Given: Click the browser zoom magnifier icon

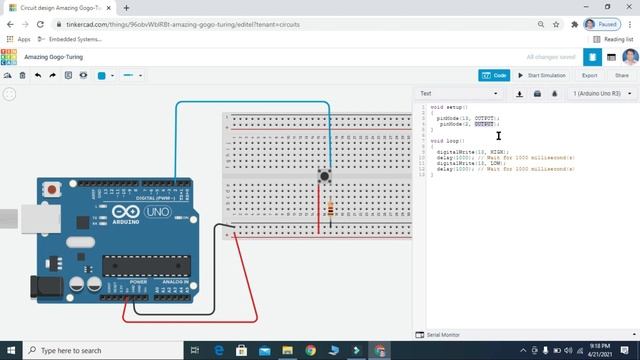Looking at the screenshot, I should click(541, 24).
